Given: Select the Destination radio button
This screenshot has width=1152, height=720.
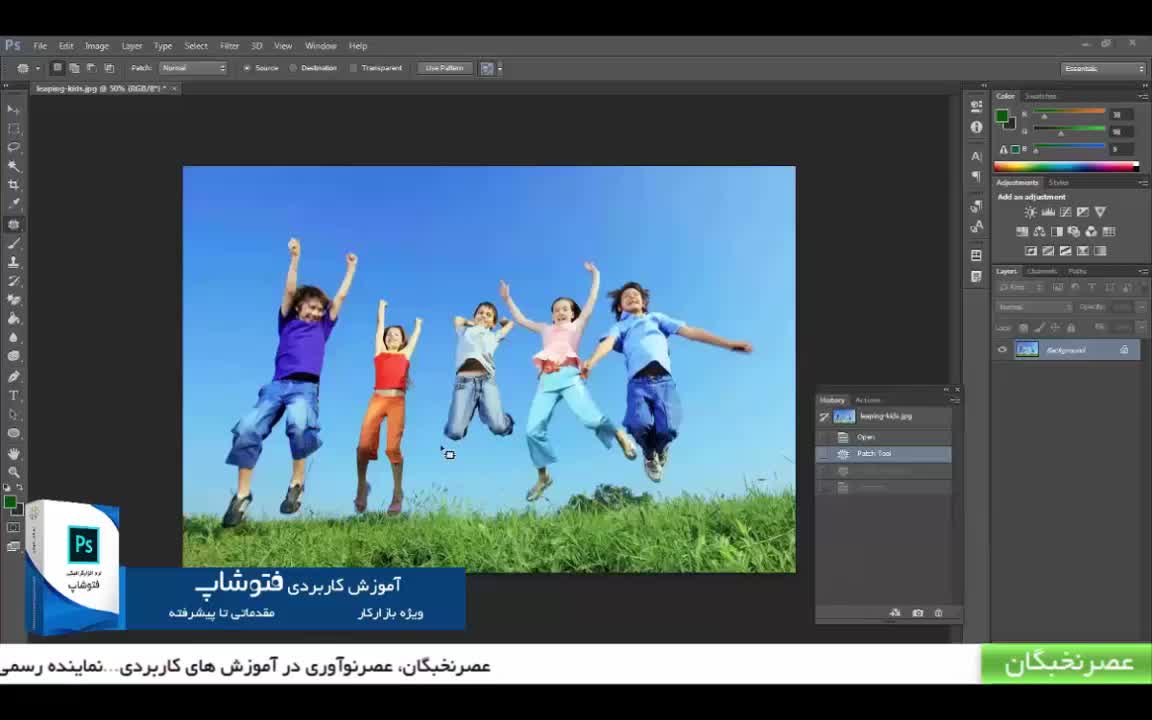Looking at the screenshot, I should click(293, 68).
